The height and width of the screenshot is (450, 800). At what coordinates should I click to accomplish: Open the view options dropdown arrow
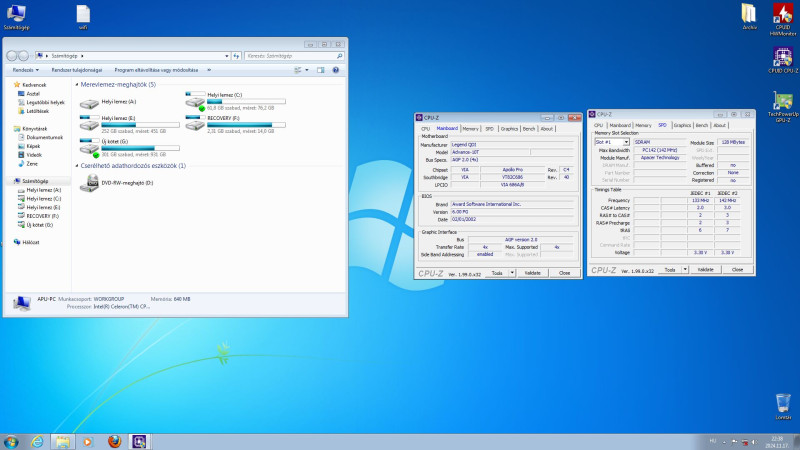point(307,70)
